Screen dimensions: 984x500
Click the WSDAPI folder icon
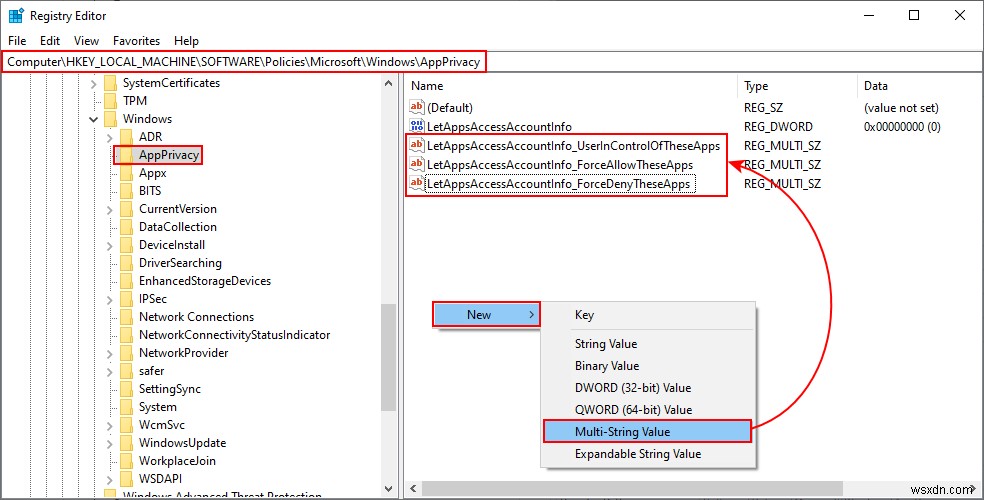pyautogui.click(x=127, y=479)
